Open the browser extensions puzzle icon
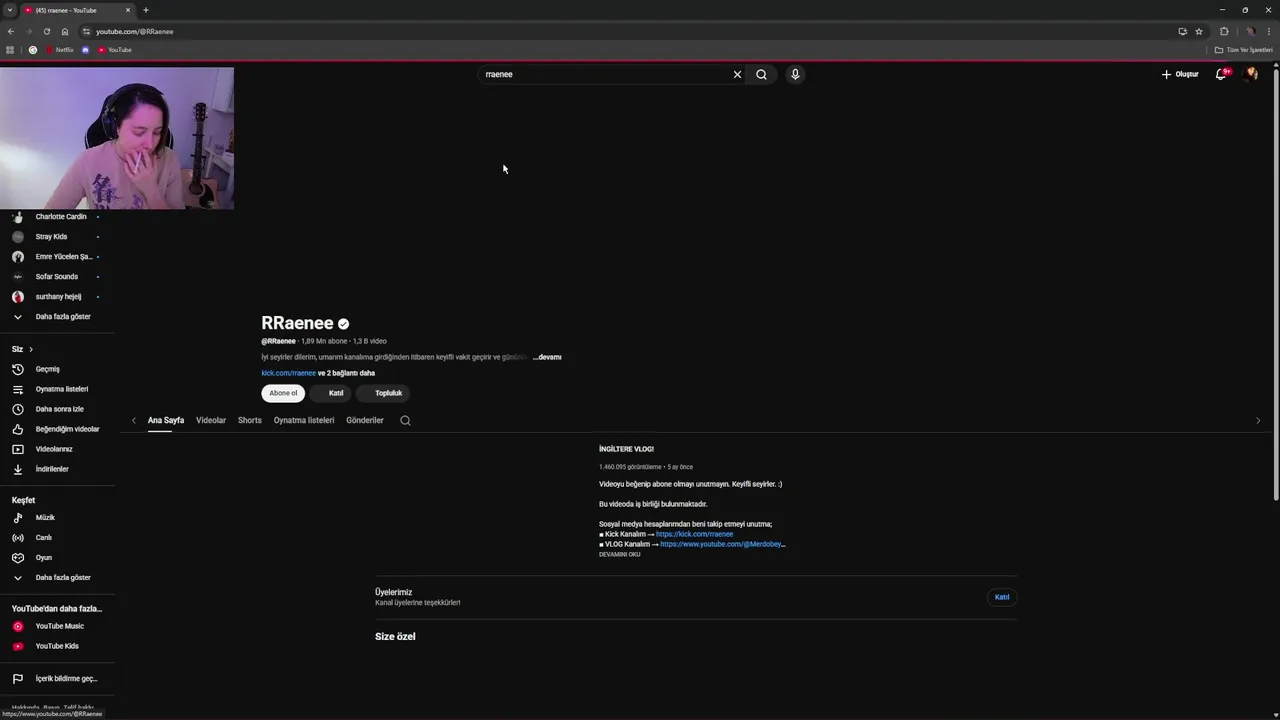Viewport: 1280px width, 720px height. click(x=1224, y=31)
